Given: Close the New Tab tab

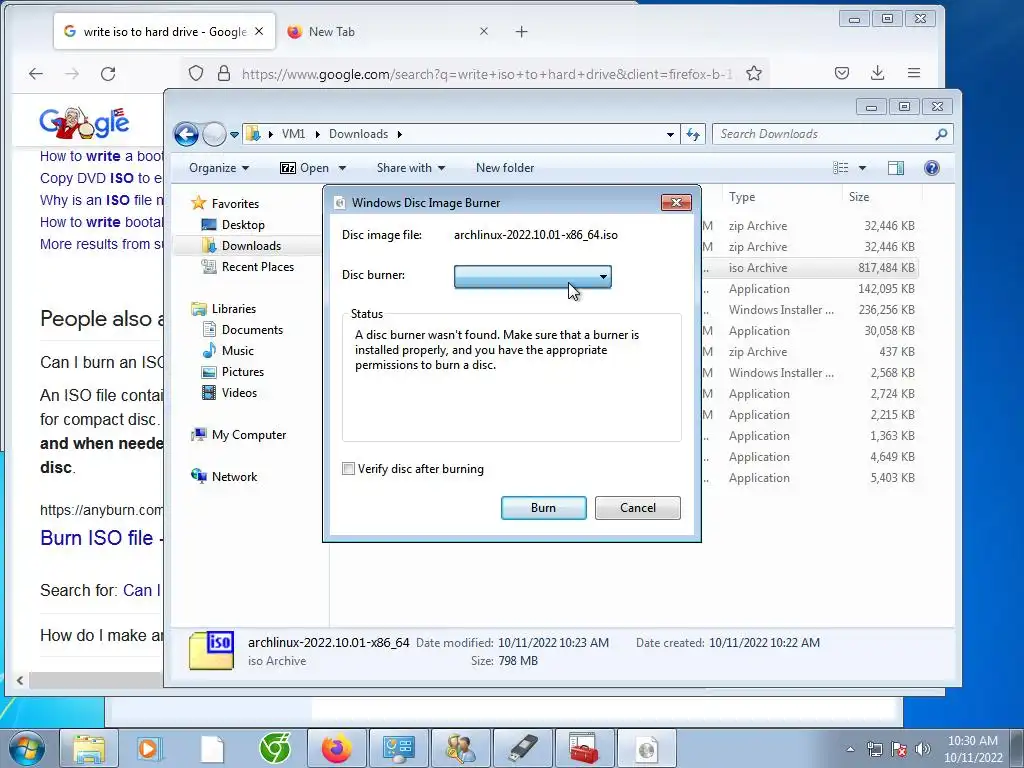Looking at the screenshot, I should click(x=483, y=31).
